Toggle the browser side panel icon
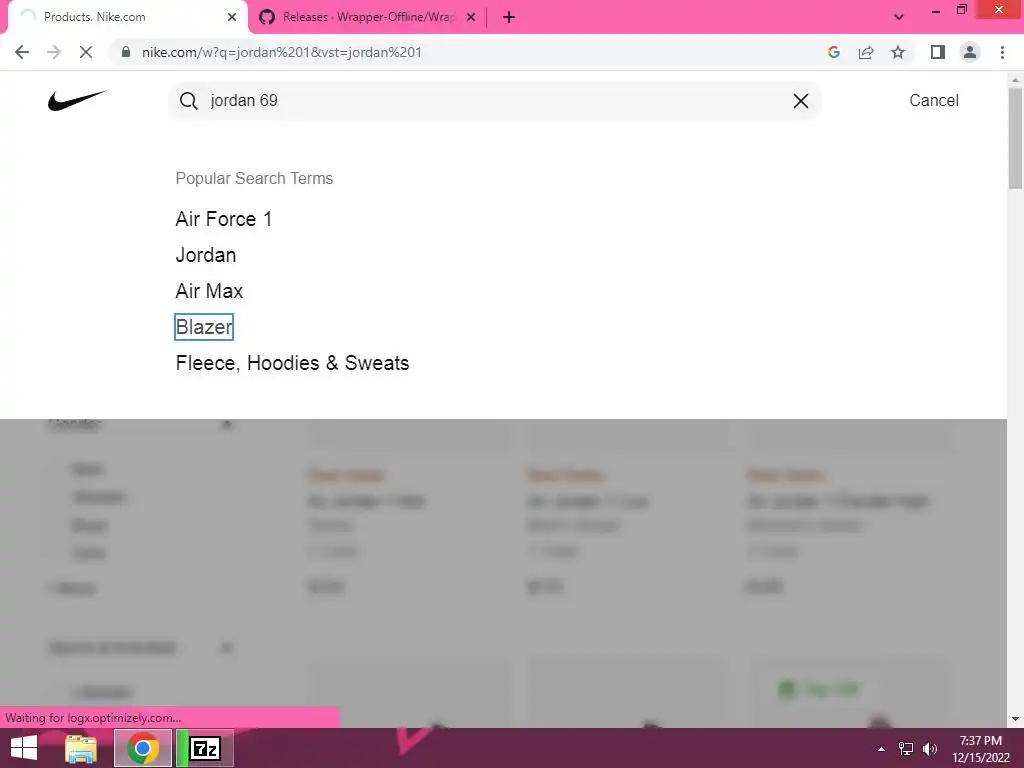Image resolution: width=1024 pixels, height=768 pixels. point(938,52)
